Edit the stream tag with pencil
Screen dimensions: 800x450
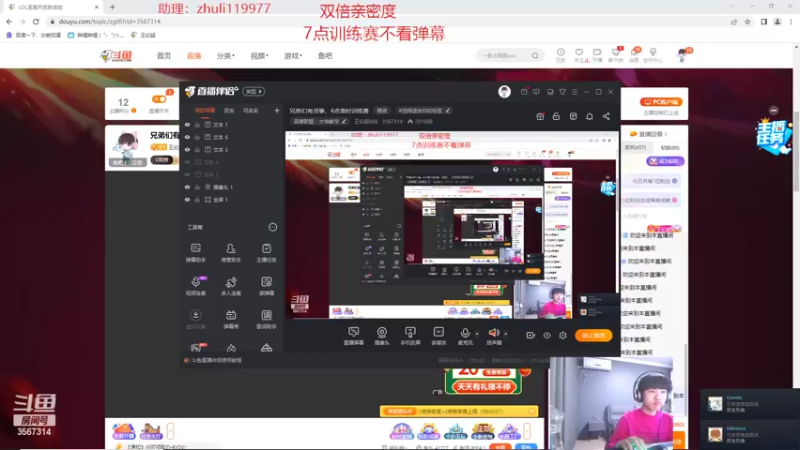[447, 110]
